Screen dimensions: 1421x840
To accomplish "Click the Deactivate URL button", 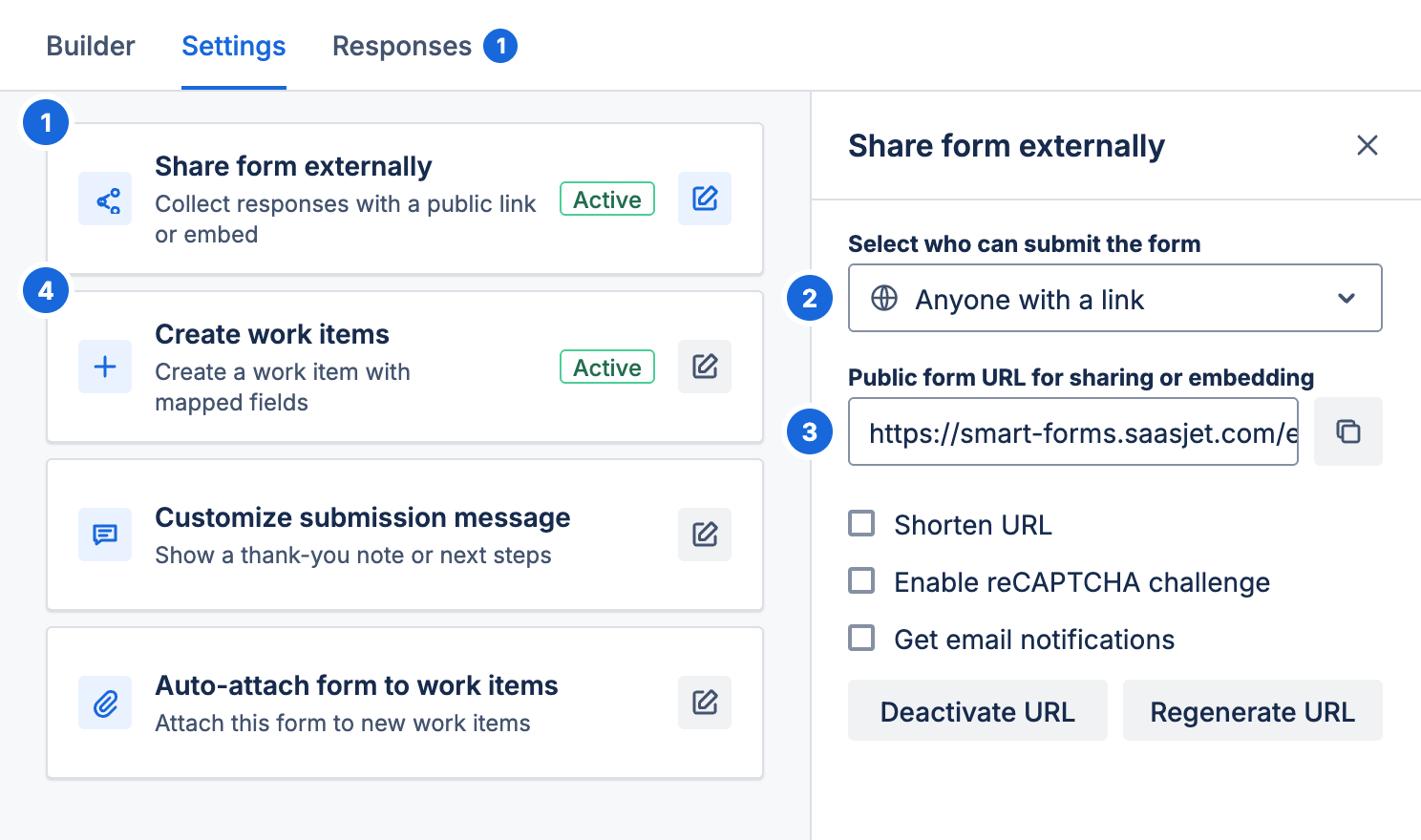I will [x=978, y=710].
